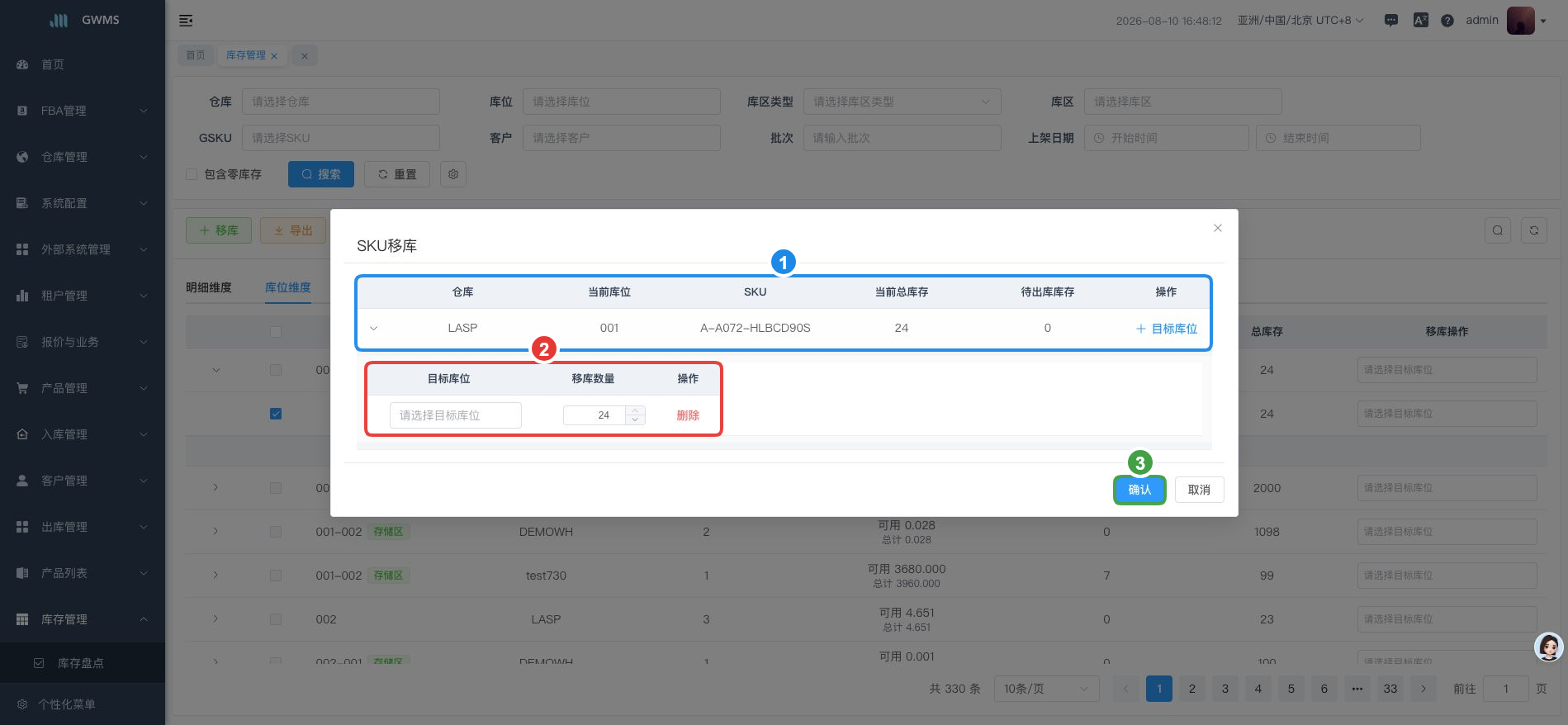Open the help question mark icon
Viewport: 1568px width, 725px height.
coord(1447,21)
